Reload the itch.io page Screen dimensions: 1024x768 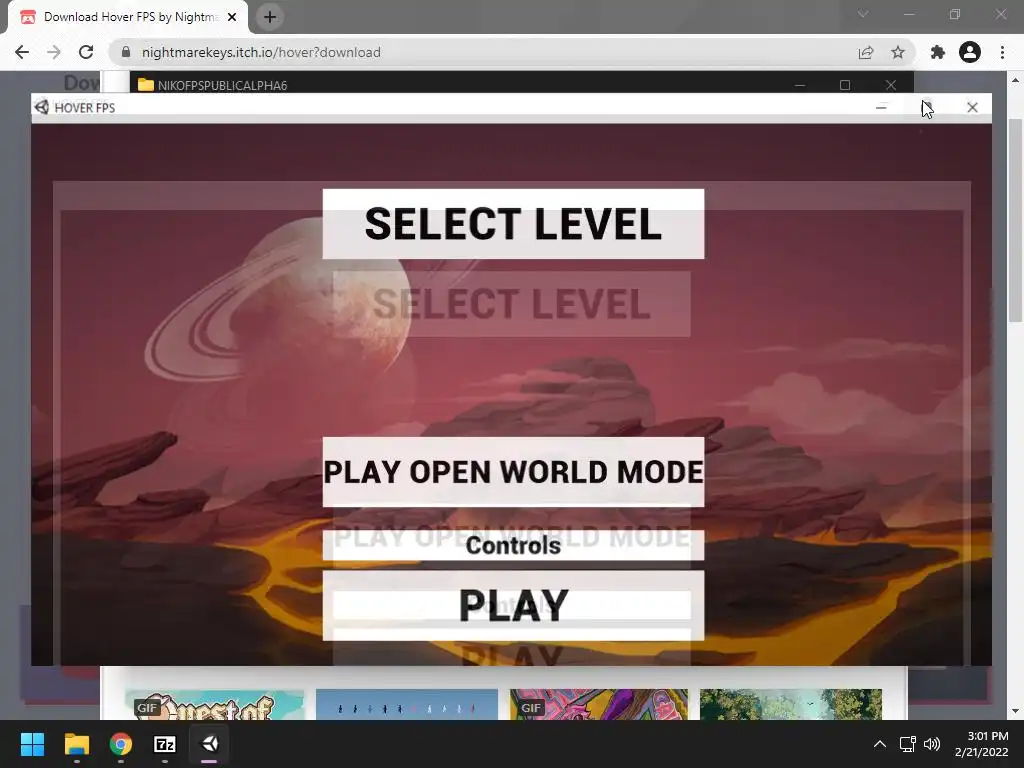[86, 52]
